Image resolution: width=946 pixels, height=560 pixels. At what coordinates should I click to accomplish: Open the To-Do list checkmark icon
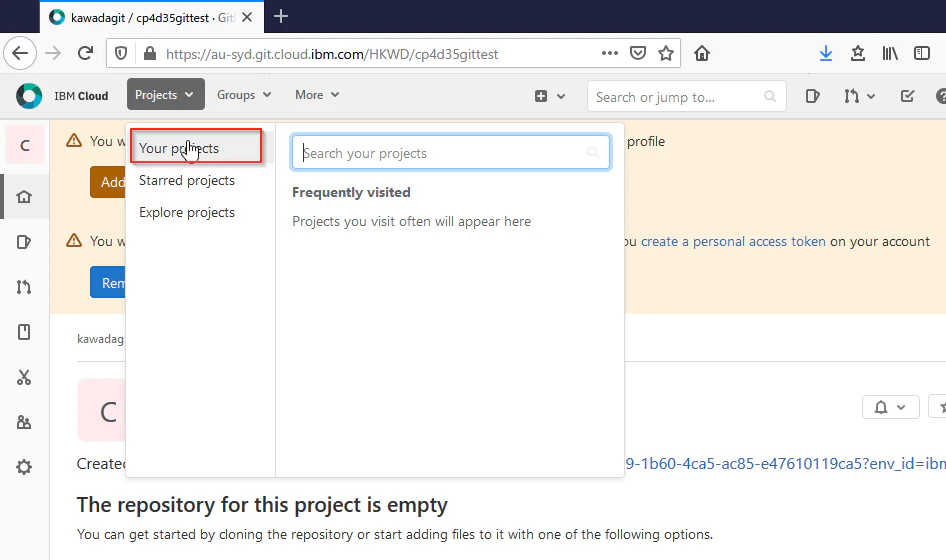[x=907, y=96]
